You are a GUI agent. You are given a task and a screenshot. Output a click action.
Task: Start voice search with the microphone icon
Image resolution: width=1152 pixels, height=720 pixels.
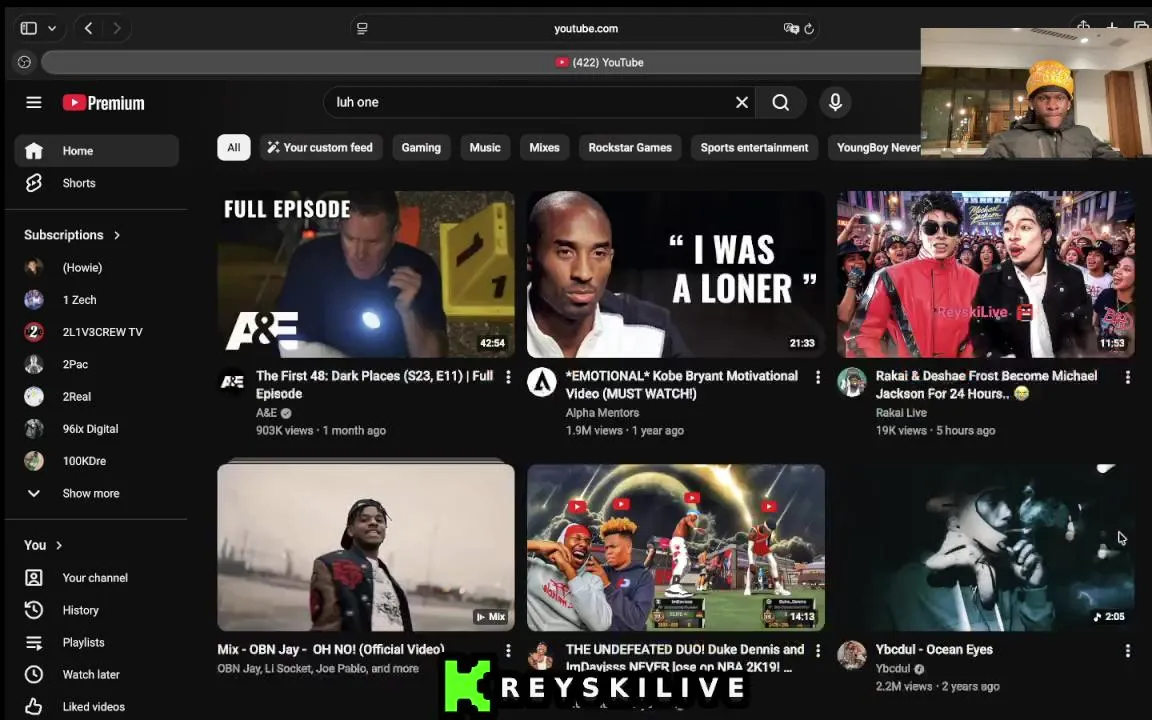835,102
